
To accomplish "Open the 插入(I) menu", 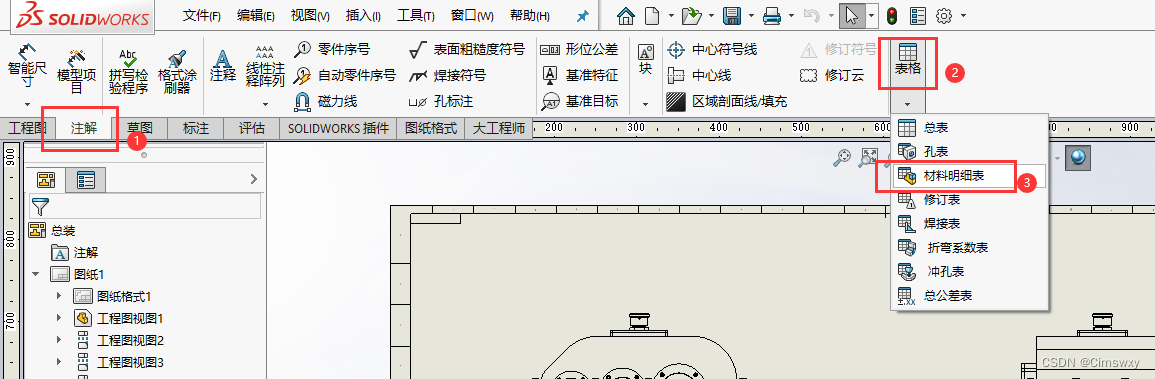I will click(363, 15).
